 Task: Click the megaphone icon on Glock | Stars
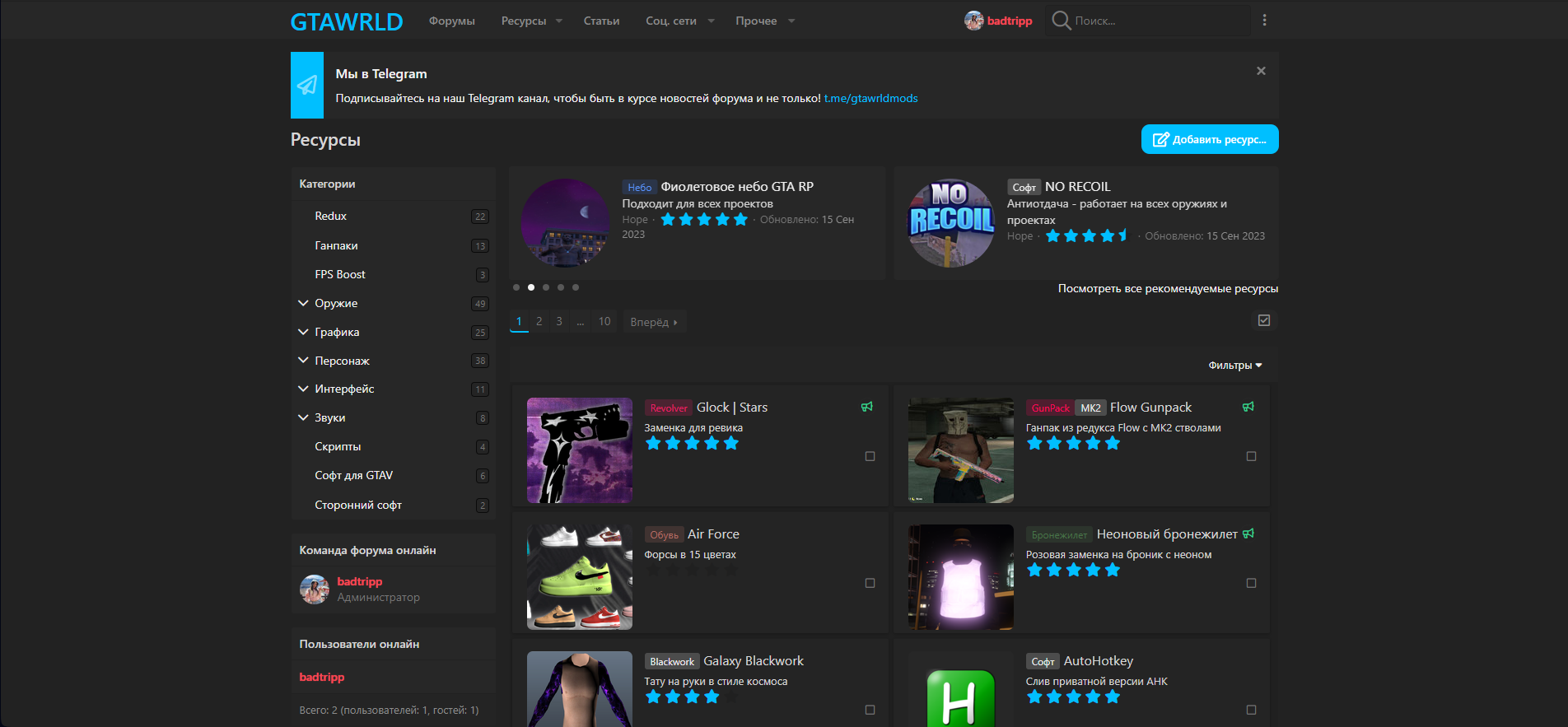(x=867, y=407)
